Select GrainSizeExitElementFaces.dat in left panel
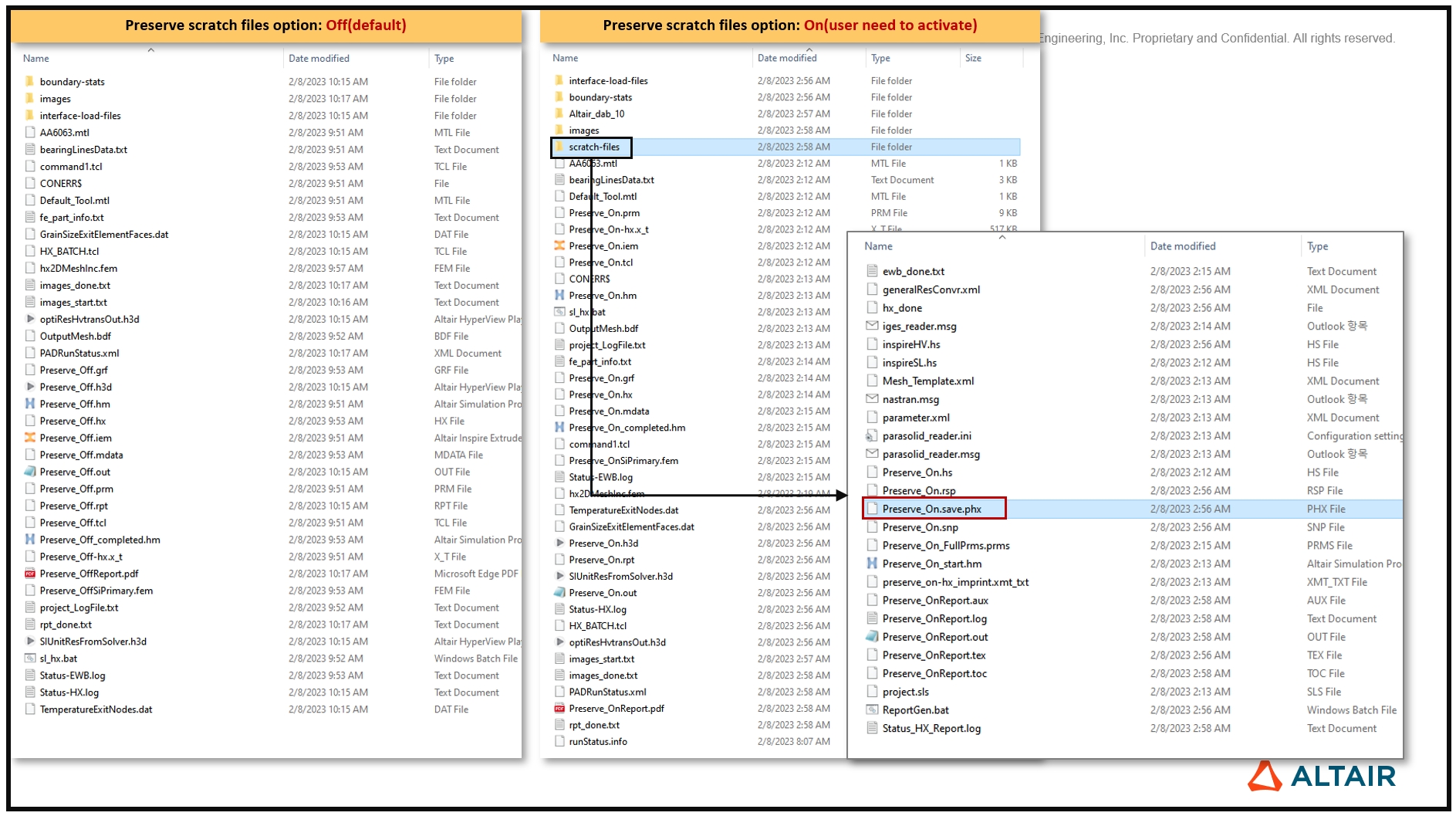1456x816 pixels. [x=104, y=235]
